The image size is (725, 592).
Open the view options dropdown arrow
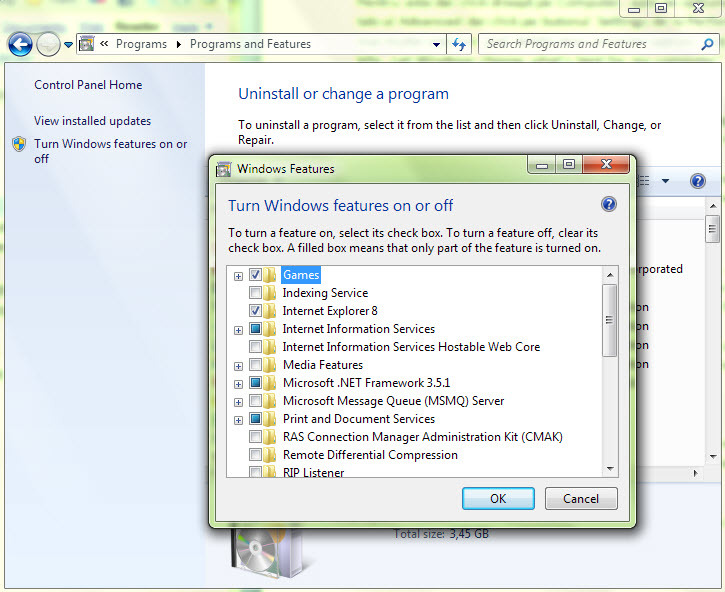tap(665, 181)
